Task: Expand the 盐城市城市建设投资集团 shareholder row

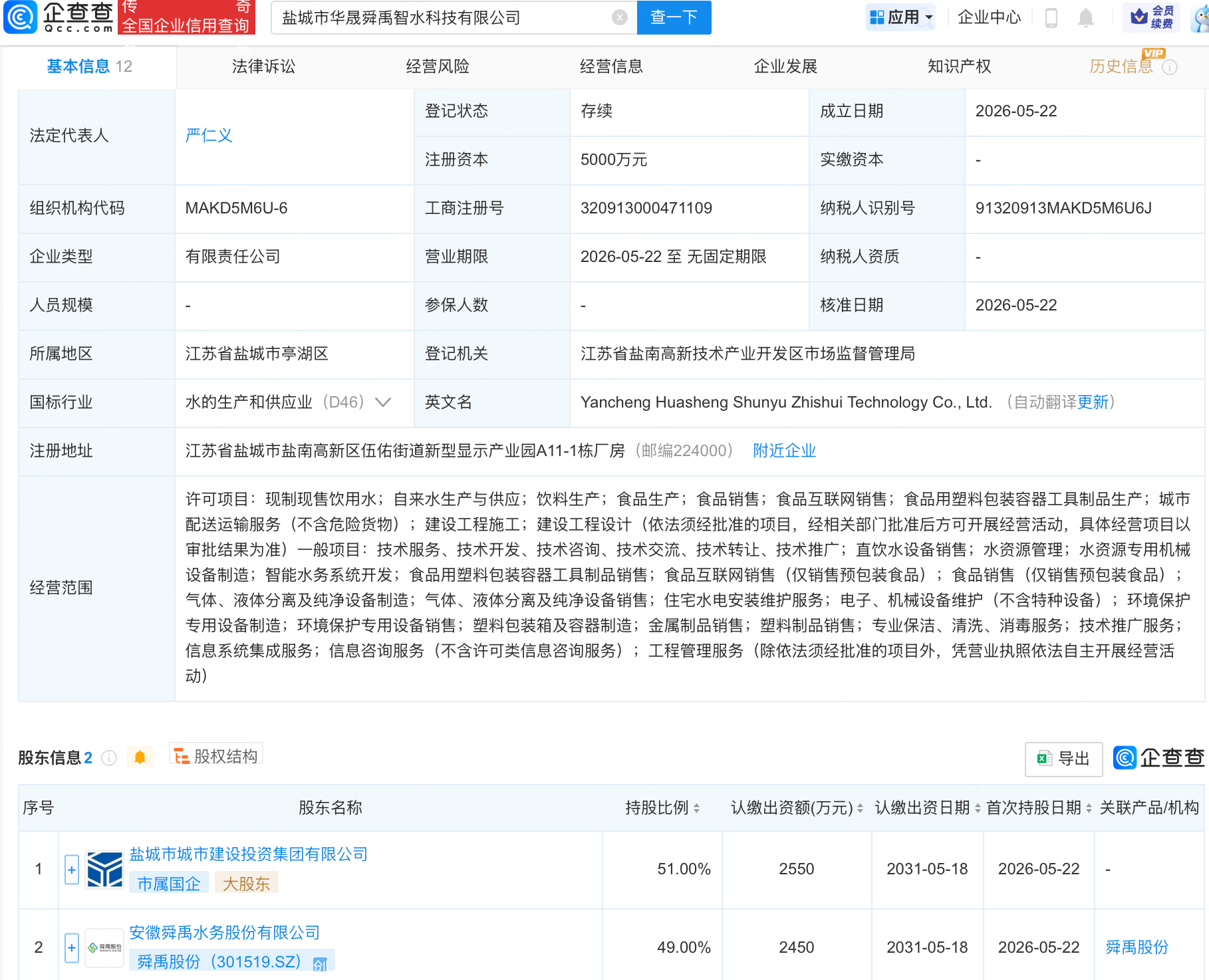Action: (x=72, y=870)
